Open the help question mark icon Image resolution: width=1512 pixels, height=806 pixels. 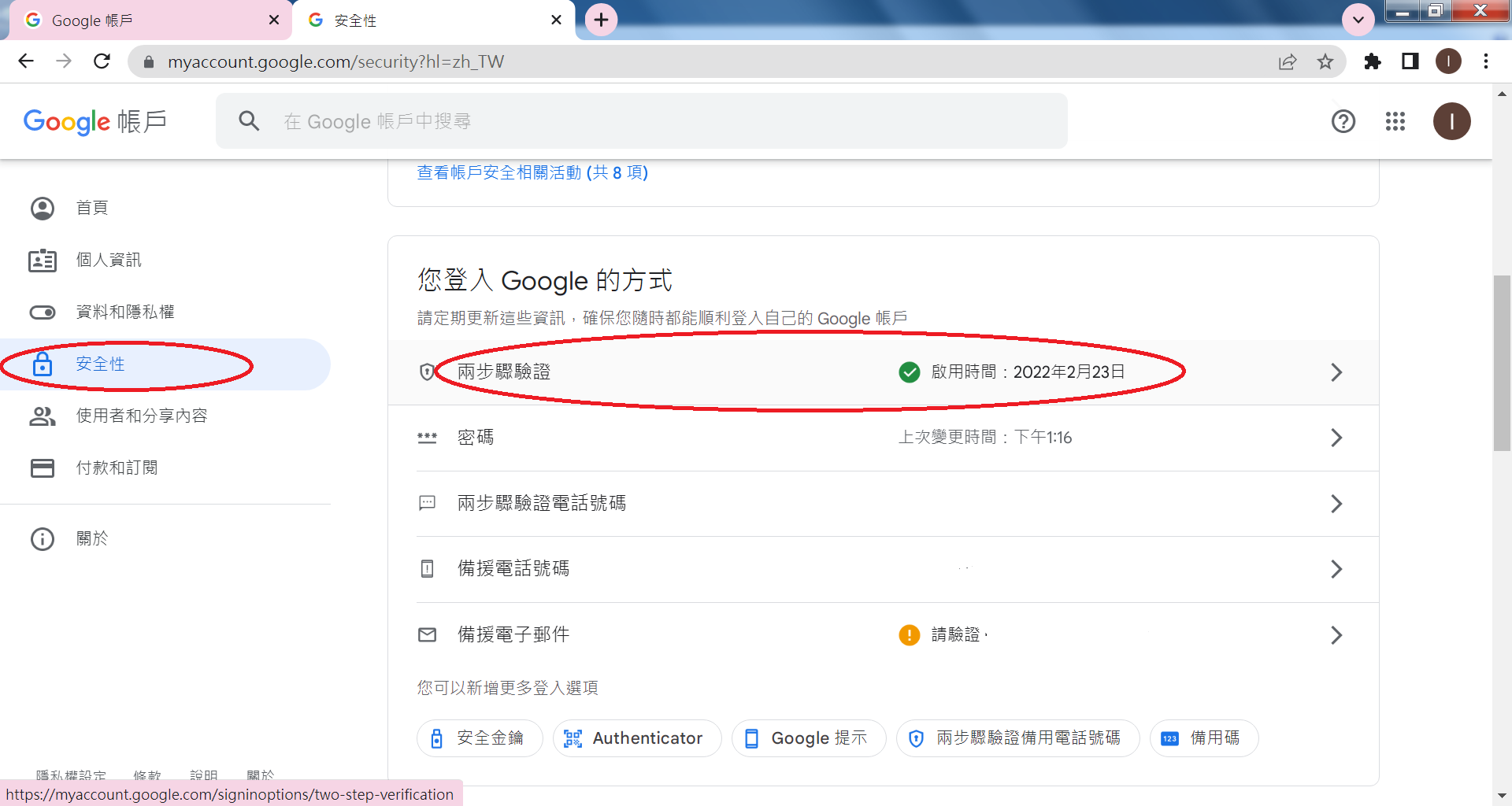point(1343,121)
